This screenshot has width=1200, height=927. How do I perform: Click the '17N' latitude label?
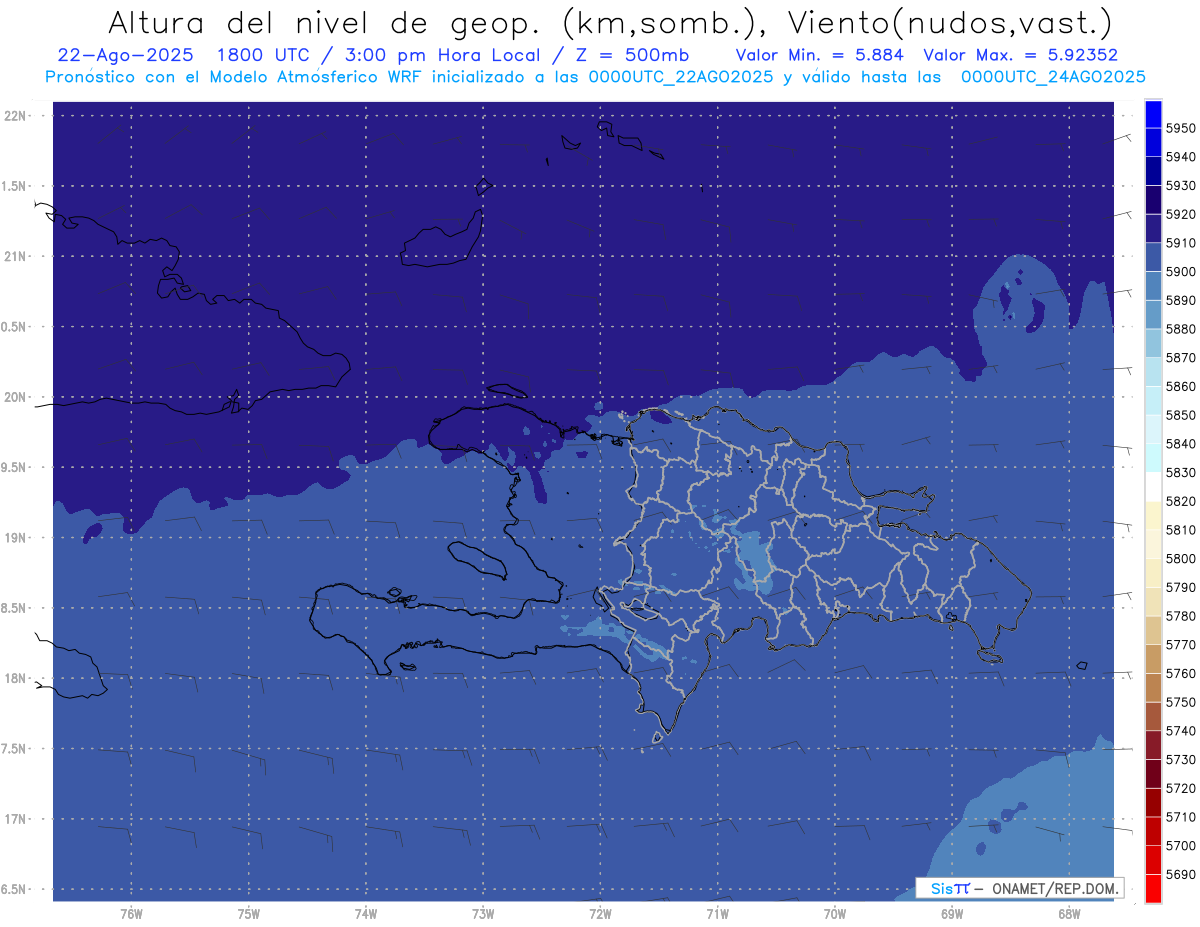click(16, 819)
